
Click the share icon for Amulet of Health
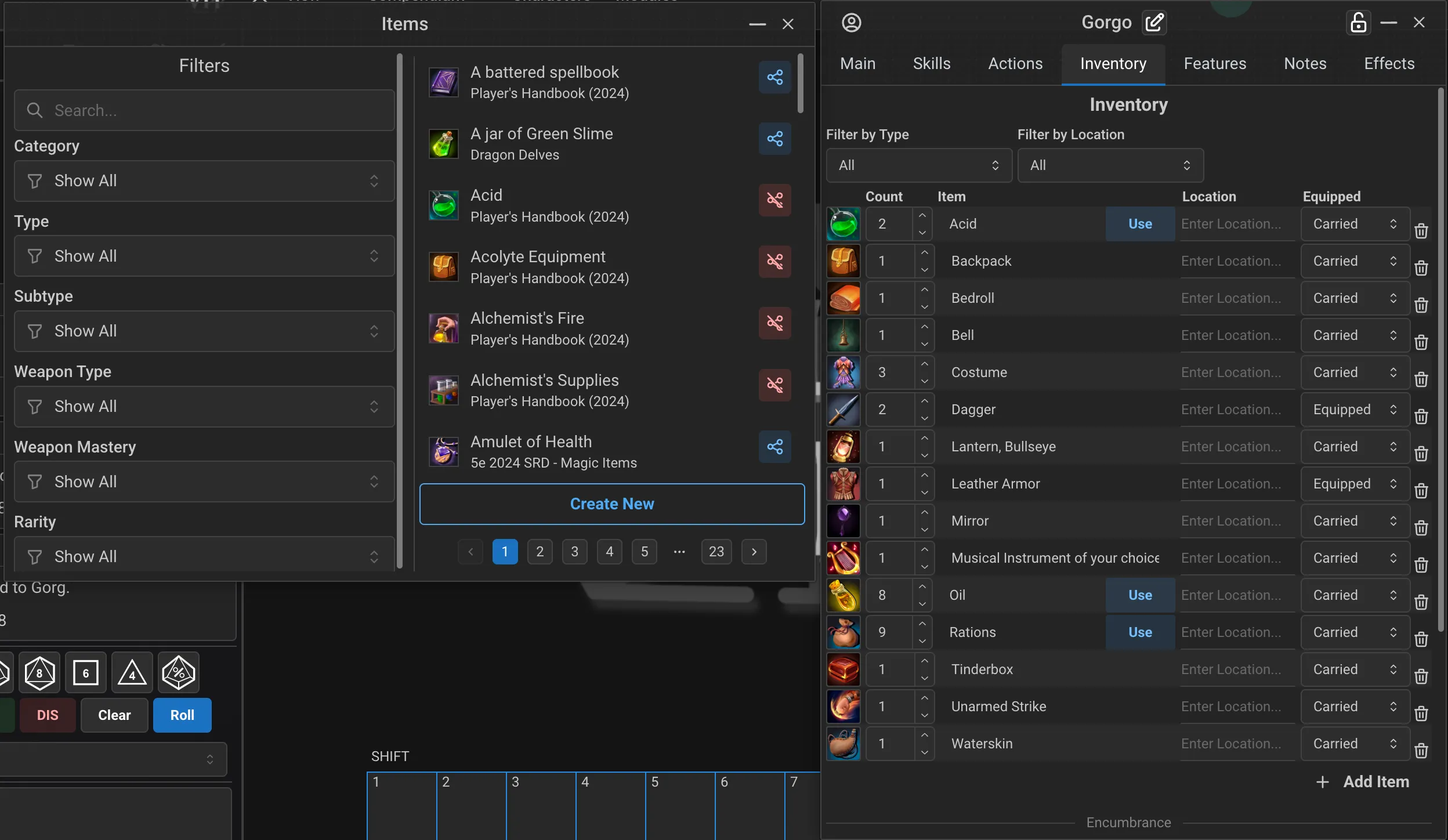click(x=774, y=446)
